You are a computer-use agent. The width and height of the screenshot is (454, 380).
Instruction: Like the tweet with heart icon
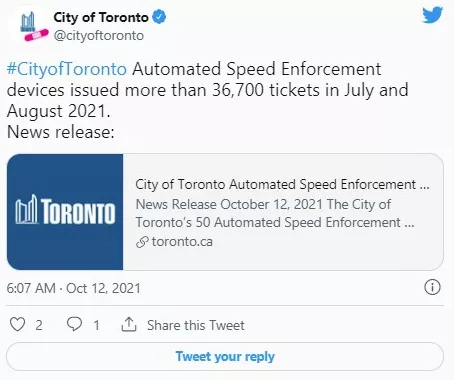click(17, 324)
